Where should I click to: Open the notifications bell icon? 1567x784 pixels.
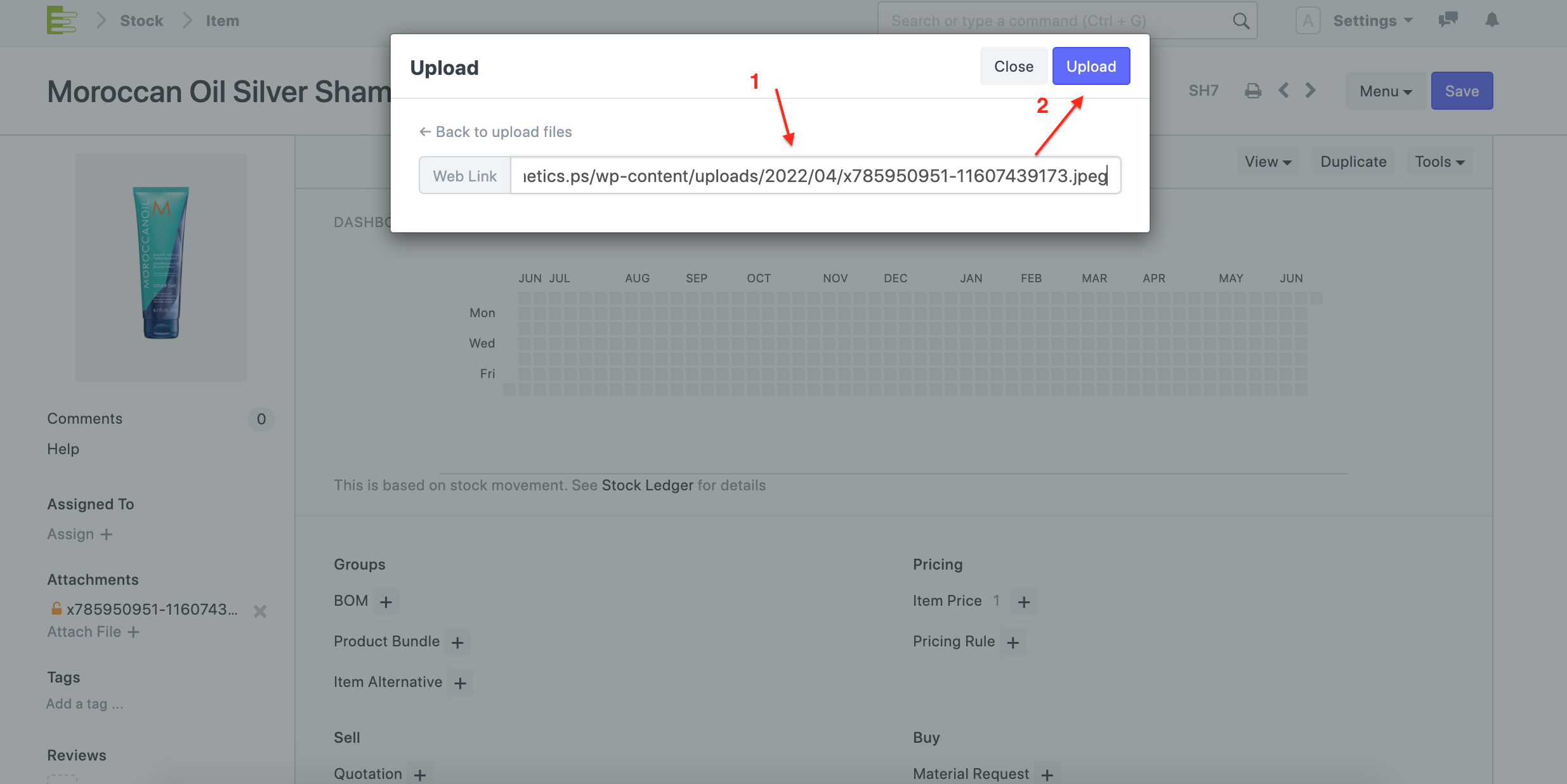point(1492,20)
